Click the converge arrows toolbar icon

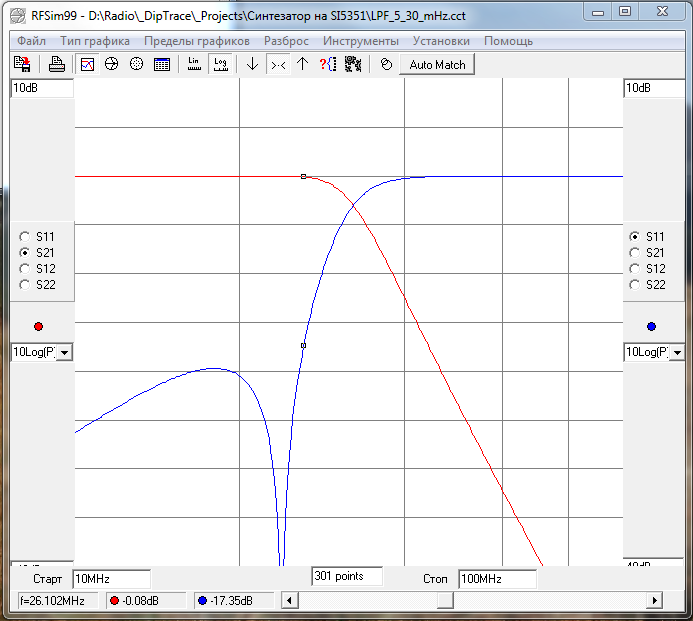click(x=278, y=65)
